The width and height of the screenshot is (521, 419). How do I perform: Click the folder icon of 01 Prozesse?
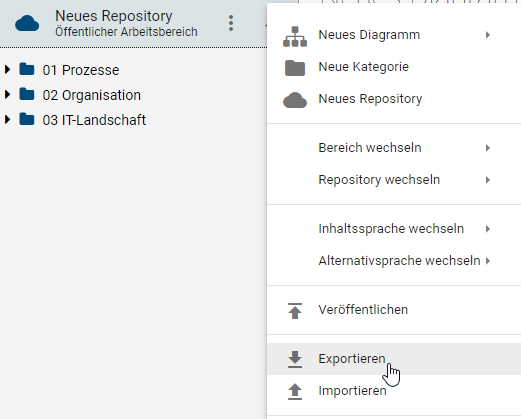coord(27,69)
